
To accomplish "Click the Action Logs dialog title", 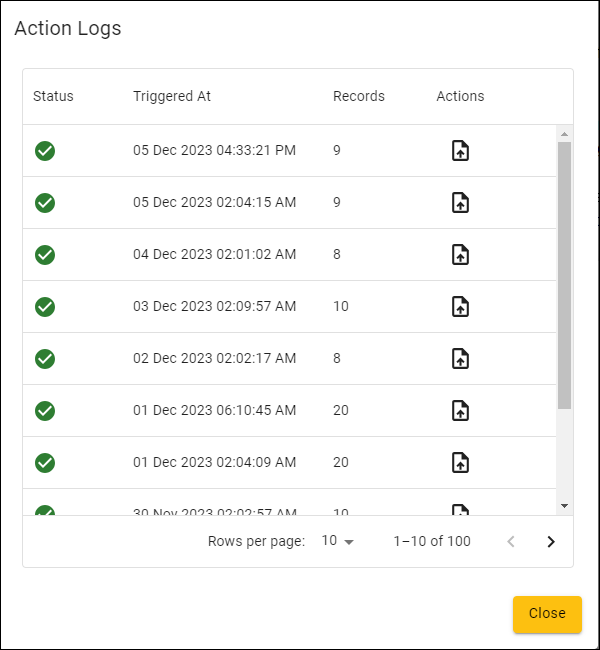I will (x=68, y=29).
